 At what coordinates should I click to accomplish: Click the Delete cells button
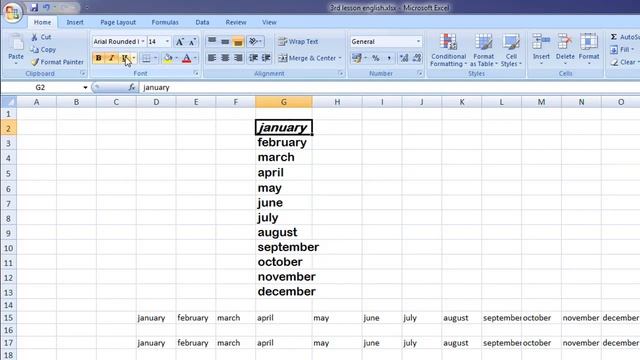[565, 49]
